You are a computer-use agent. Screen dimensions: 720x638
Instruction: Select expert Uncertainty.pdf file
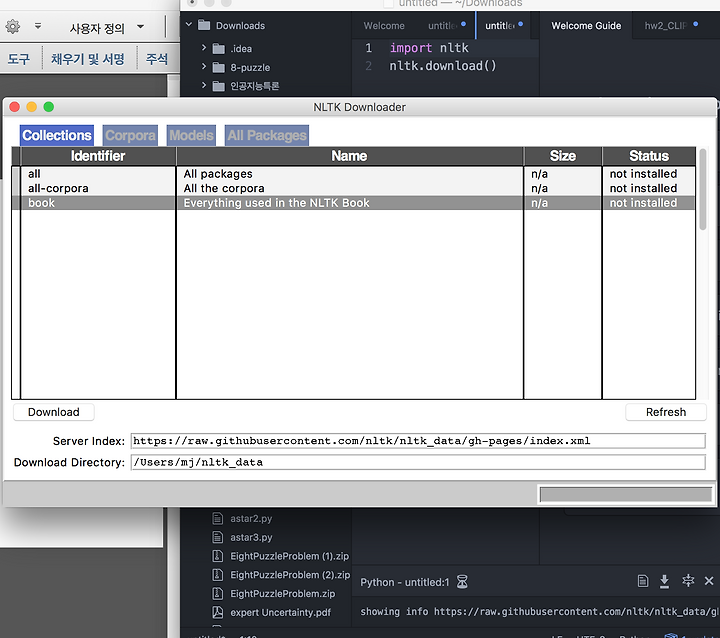click(x=281, y=613)
